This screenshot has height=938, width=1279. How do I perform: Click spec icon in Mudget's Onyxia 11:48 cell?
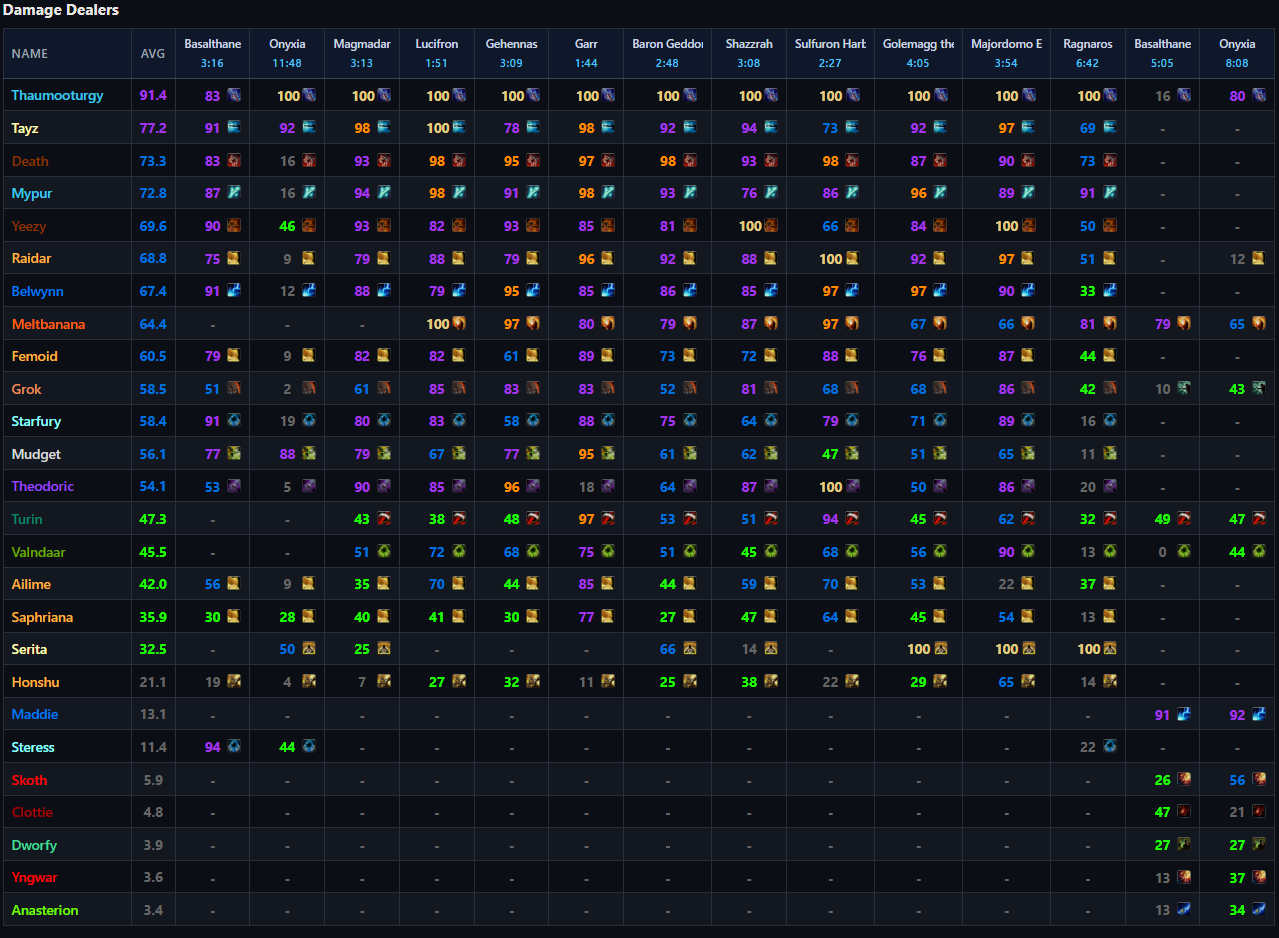309,454
